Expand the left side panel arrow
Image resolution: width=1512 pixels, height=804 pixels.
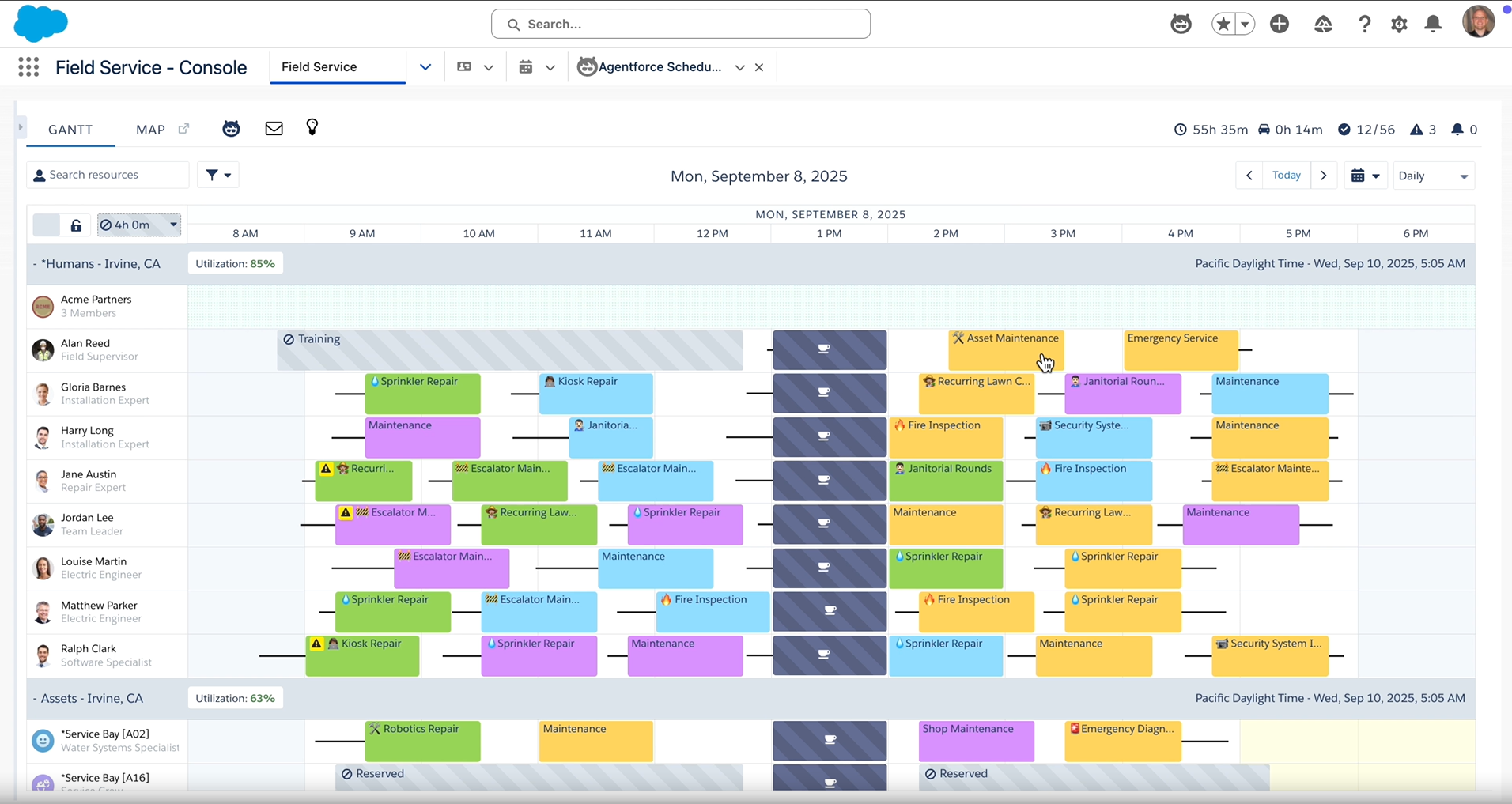point(21,127)
